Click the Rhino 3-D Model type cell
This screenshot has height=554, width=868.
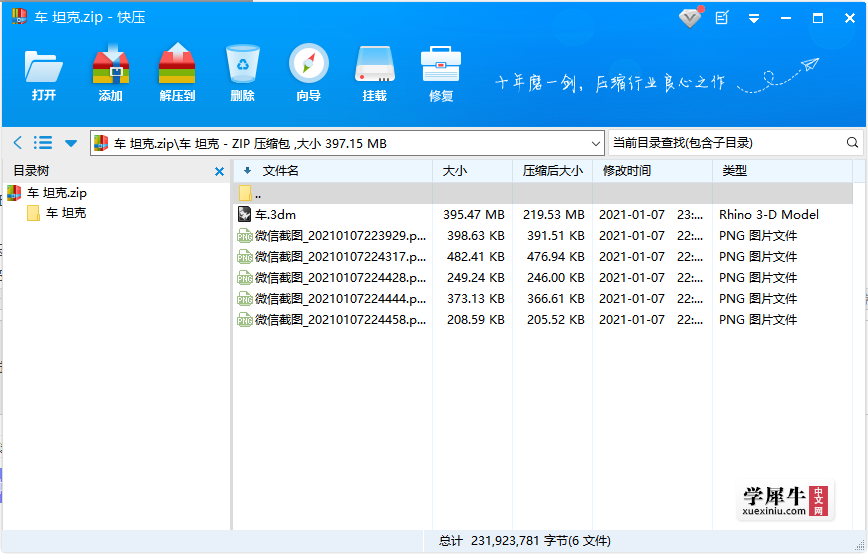point(768,214)
